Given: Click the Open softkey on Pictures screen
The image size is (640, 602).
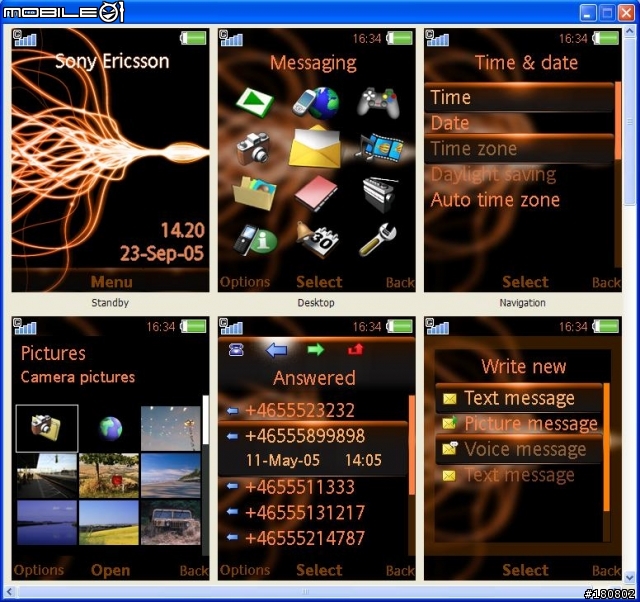Looking at the screenshot, I should point(110,571).
